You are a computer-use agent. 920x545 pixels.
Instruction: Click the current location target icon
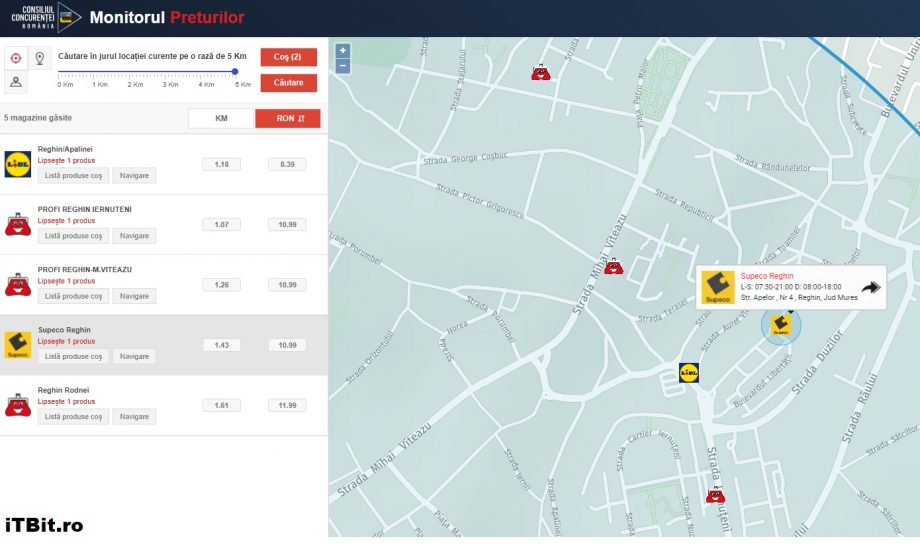point(16,58)
